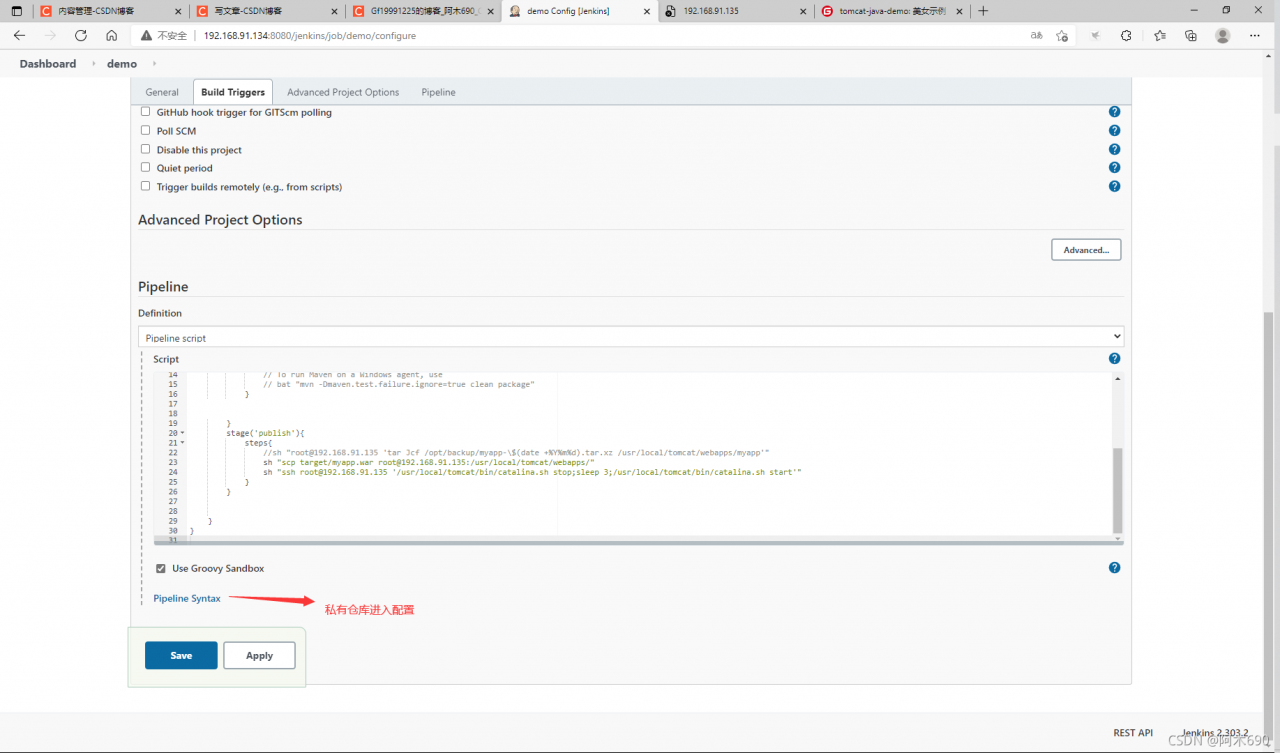Click the read aloud icon in address bar
The width and height of the screenshot is (1280, 753).
(1036, 35)
